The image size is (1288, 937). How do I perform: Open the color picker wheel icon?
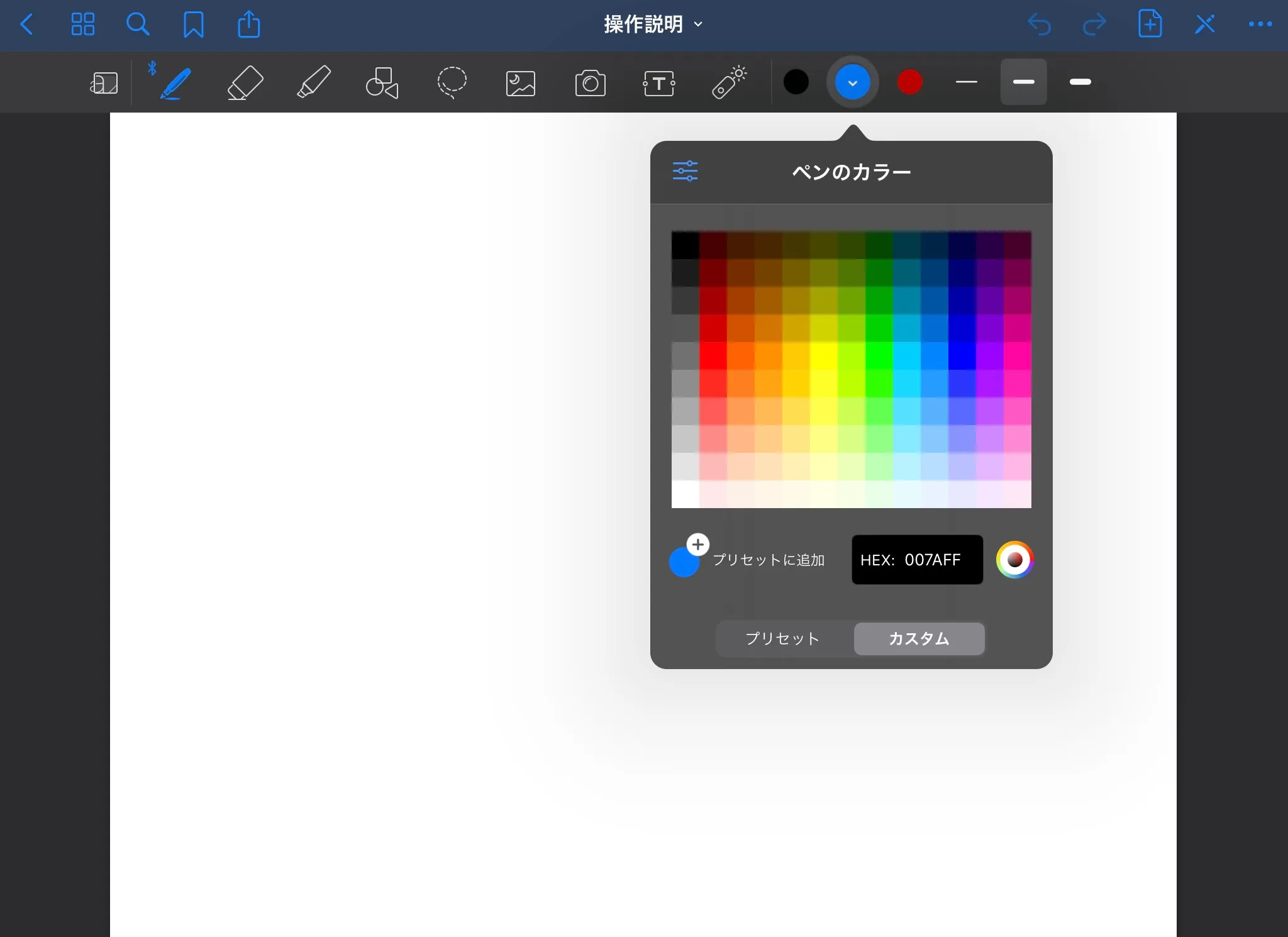[x=1014, y=560]
